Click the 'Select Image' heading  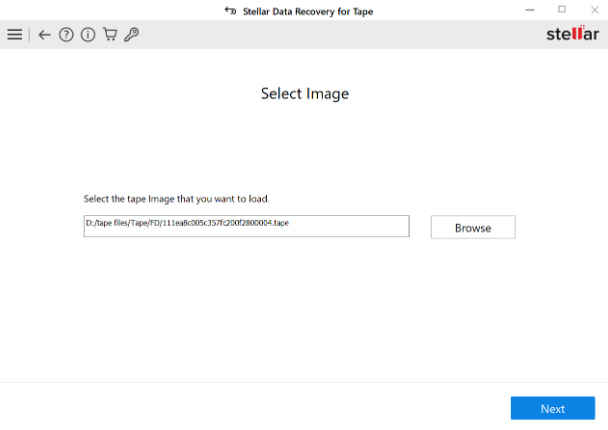pos(305,94)
